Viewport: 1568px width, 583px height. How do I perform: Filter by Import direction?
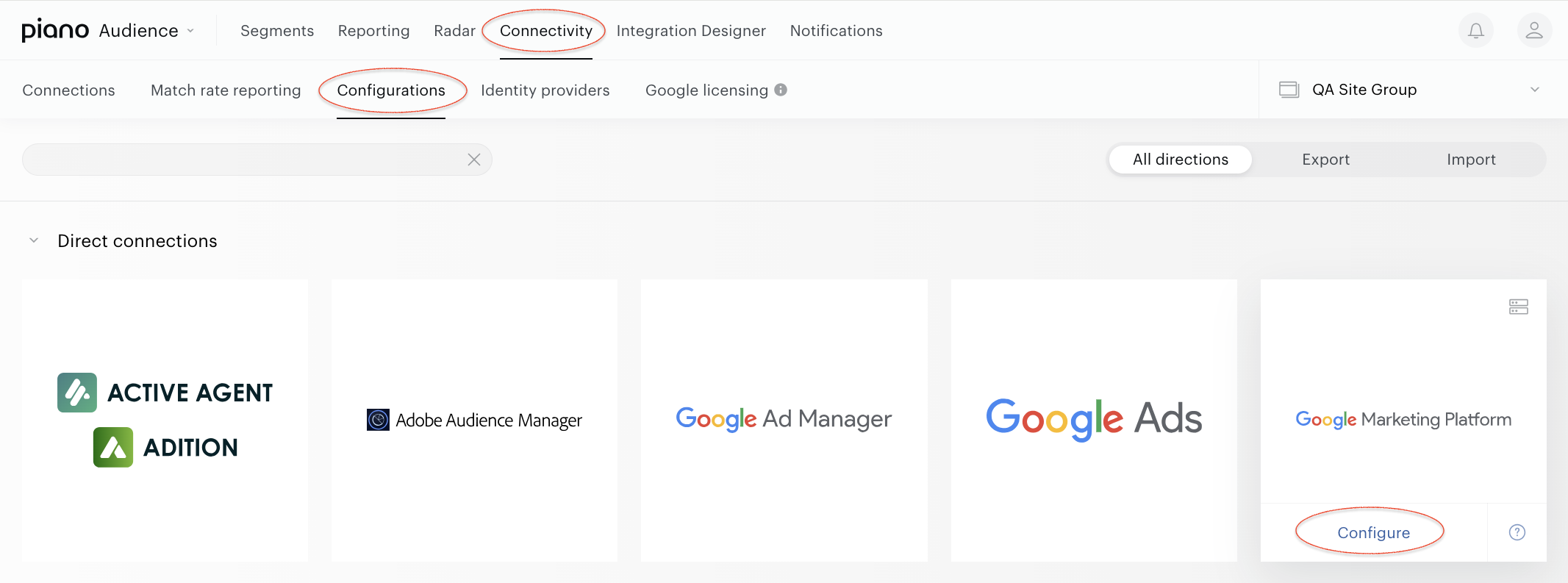point(1471,160)
